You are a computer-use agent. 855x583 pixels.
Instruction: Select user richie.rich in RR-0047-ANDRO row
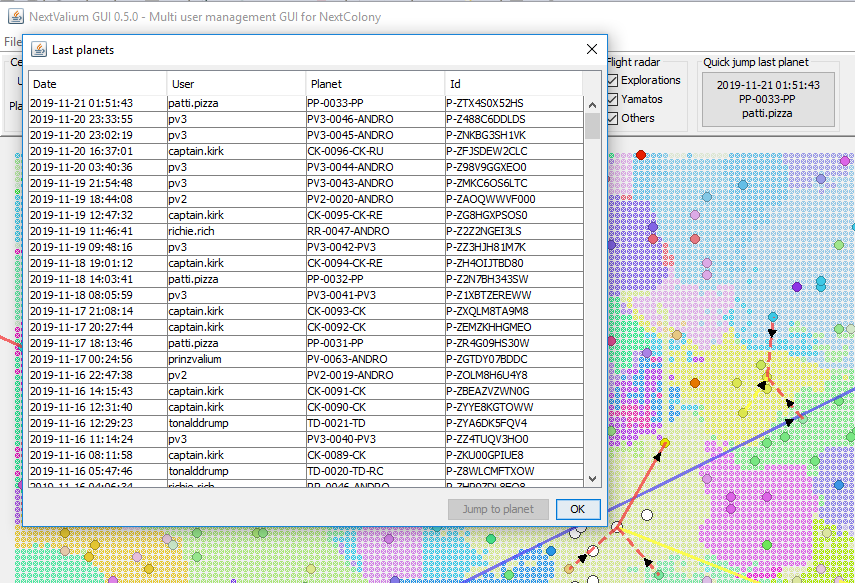point(236,231)
